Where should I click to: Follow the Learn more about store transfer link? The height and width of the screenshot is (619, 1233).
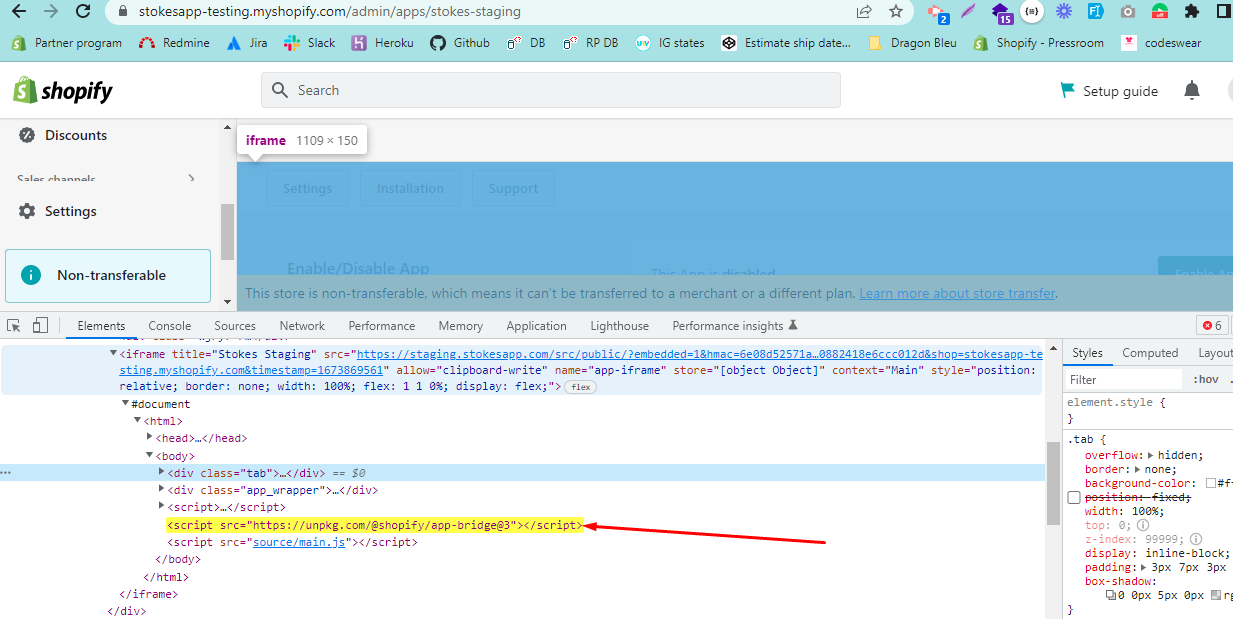point(957,293)
